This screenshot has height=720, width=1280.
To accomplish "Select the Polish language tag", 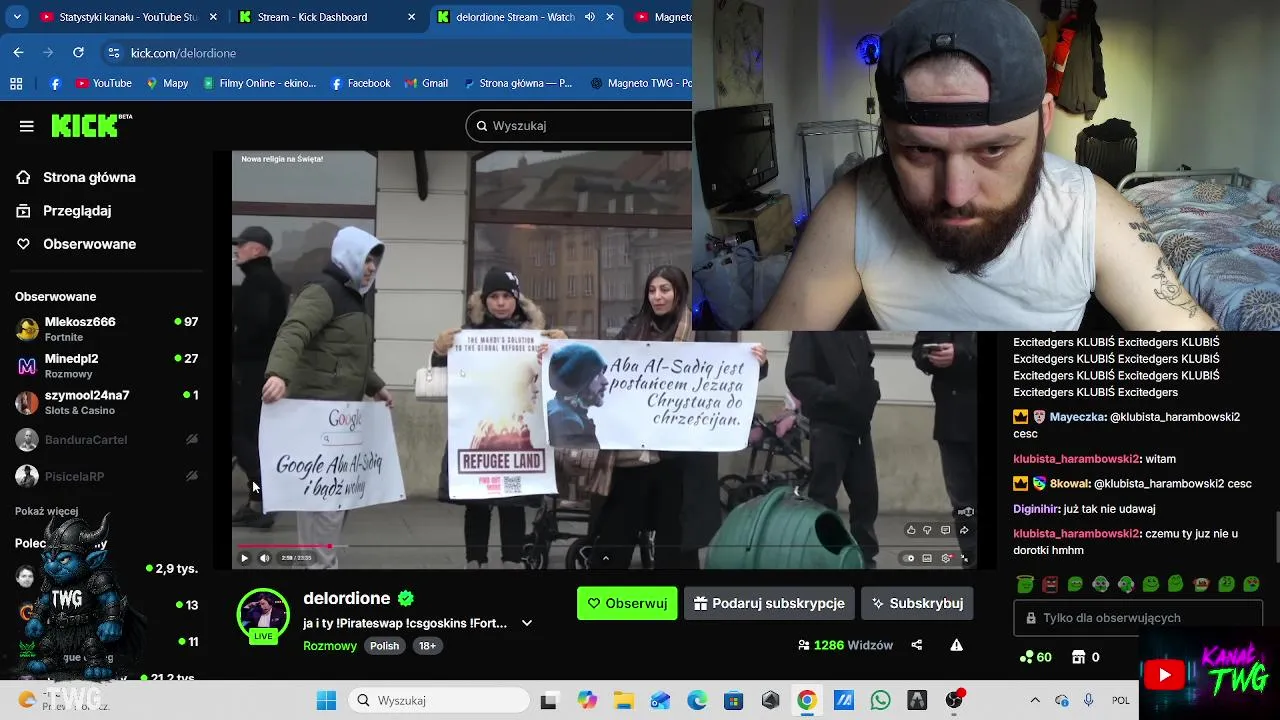I will pos(384,646).
